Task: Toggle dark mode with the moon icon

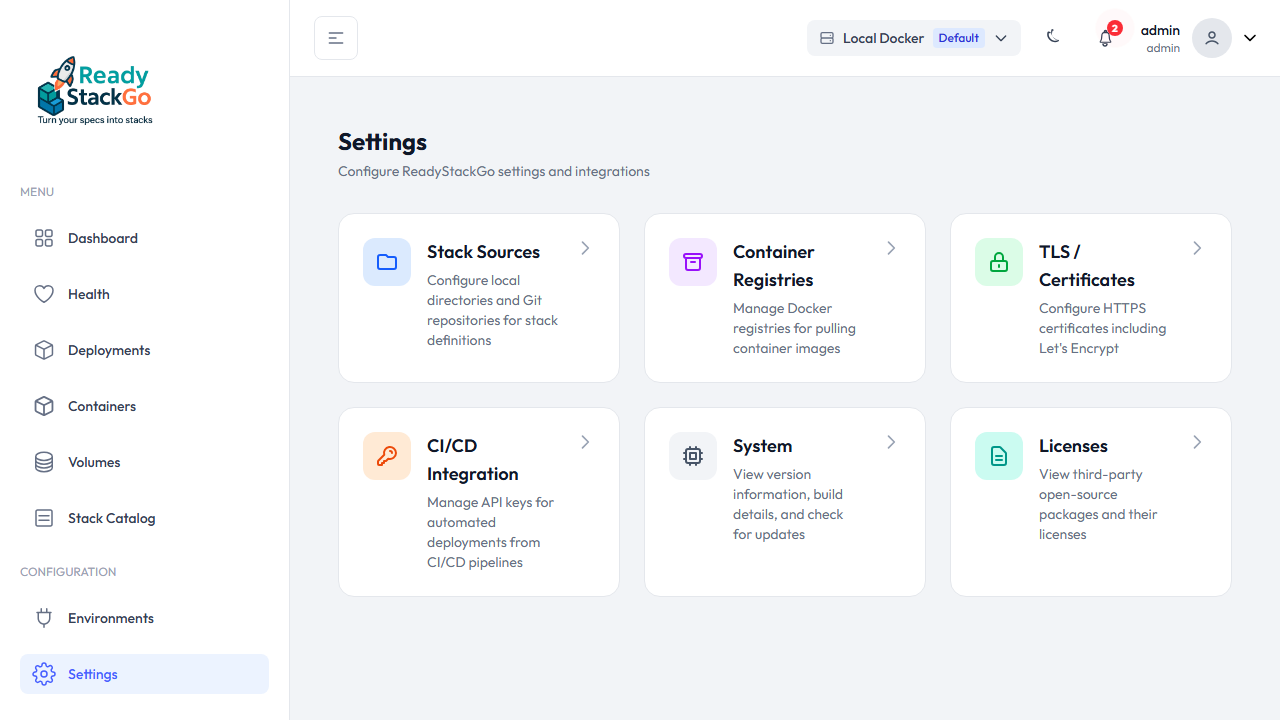Action: pos(1053,36)
